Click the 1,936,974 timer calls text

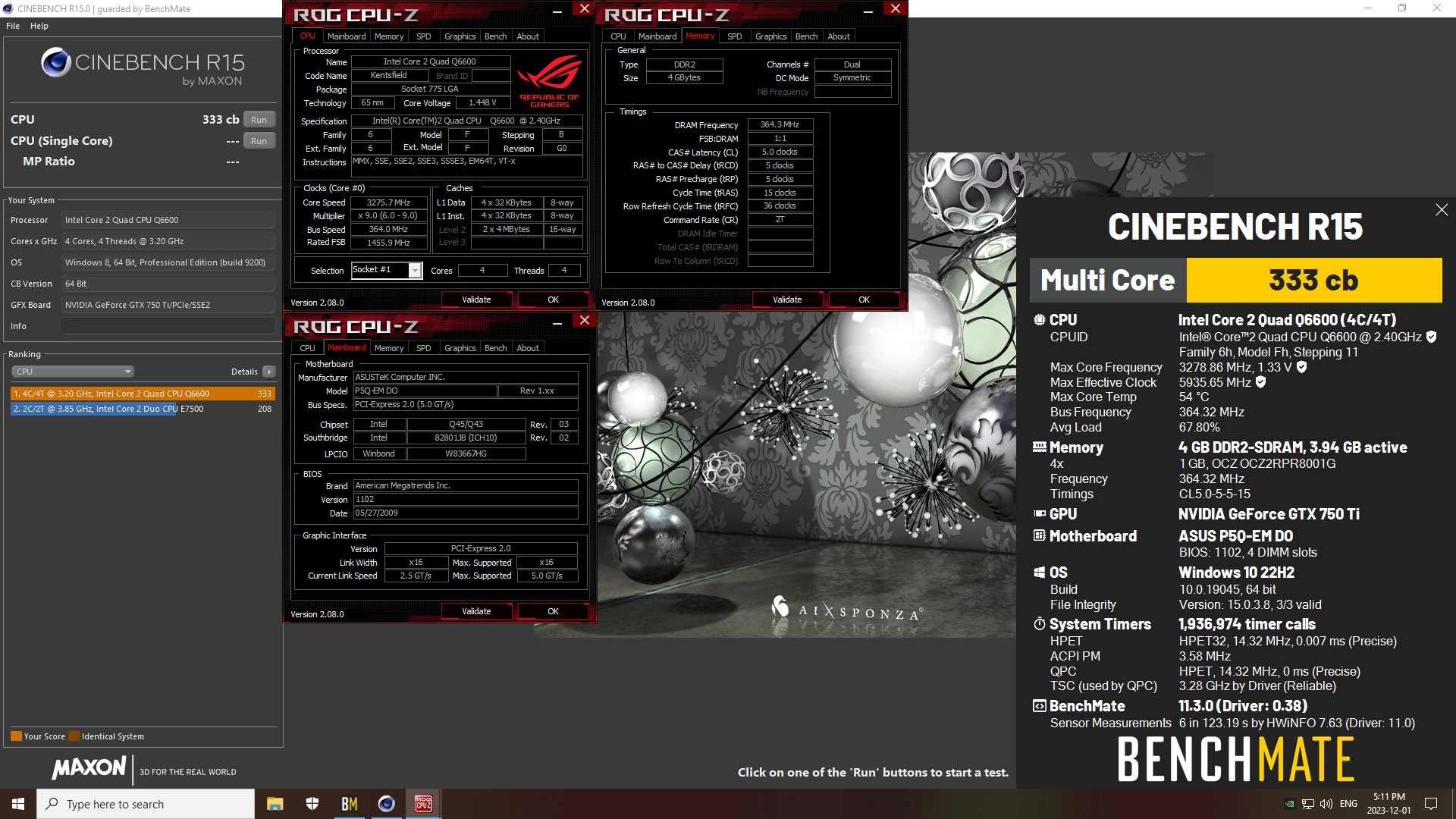pyautogui.click(x=1247, y=624)
